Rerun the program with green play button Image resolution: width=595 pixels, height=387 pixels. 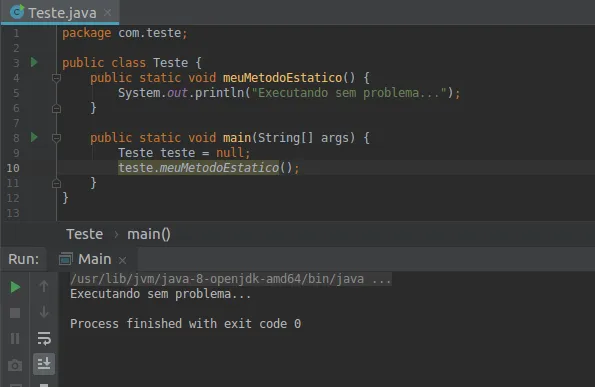point(15,287)
